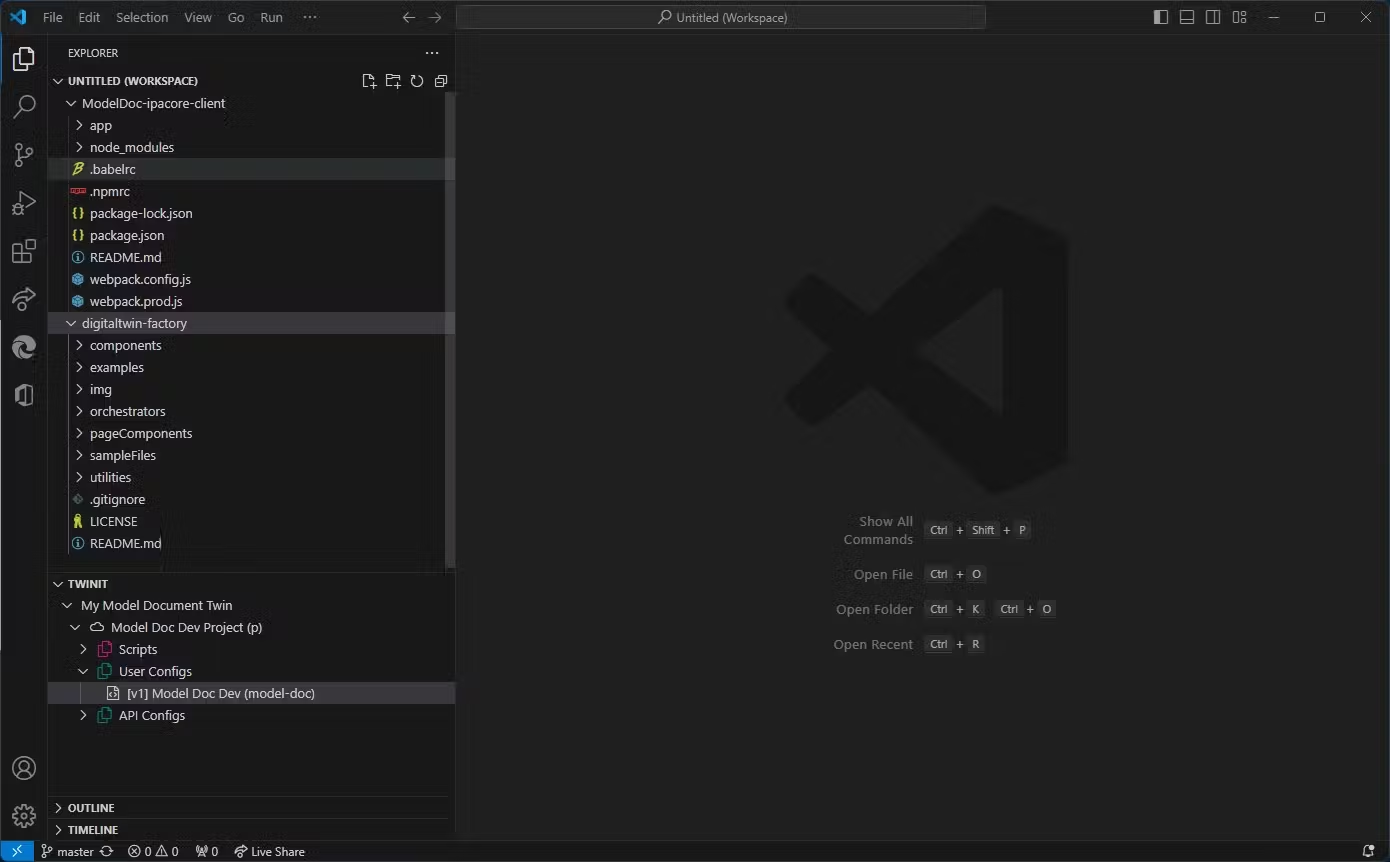The height and width of the screenshot is (862, 1390).
Task: Synchronize changes icon in status bar
Action: (x=106, y=851)
